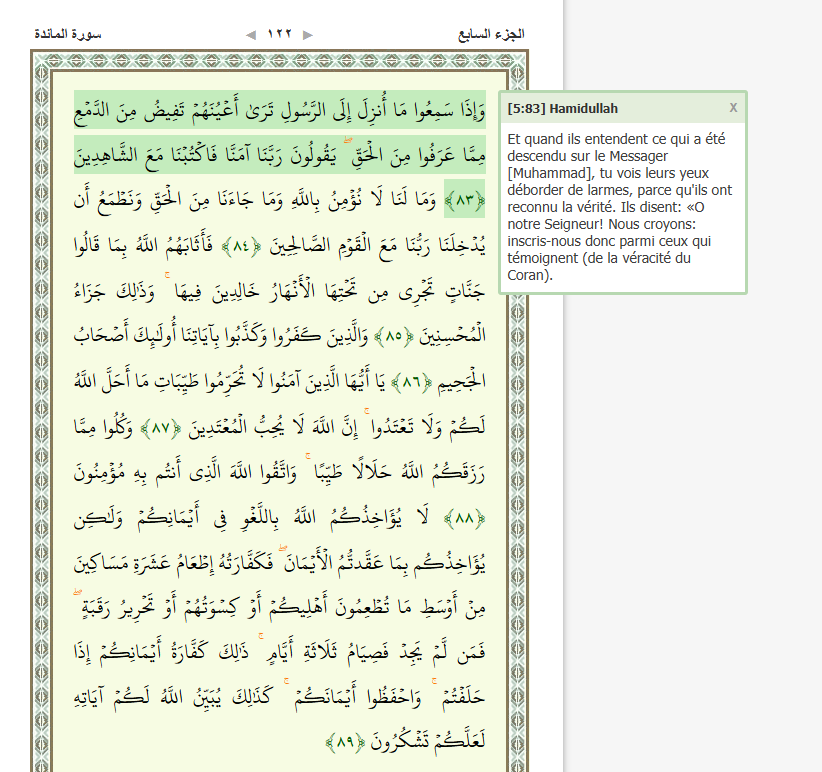This screenshot has width=822, height=772.
Task: Select second highlighted line ending with الشاهدين
Action: click(279, 154)
